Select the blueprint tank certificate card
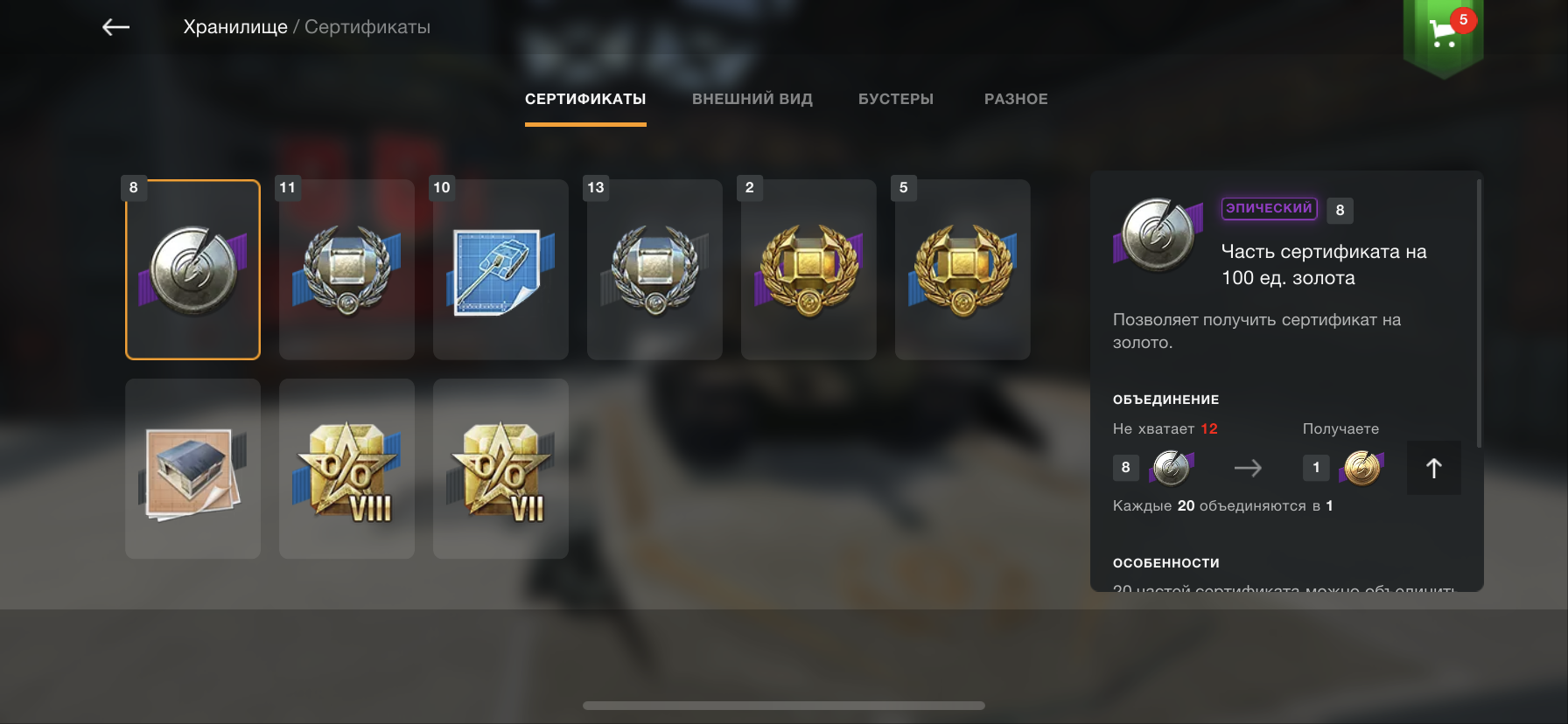The height and width of the screenshot is (724, 1568). click(x=500, y=269)
